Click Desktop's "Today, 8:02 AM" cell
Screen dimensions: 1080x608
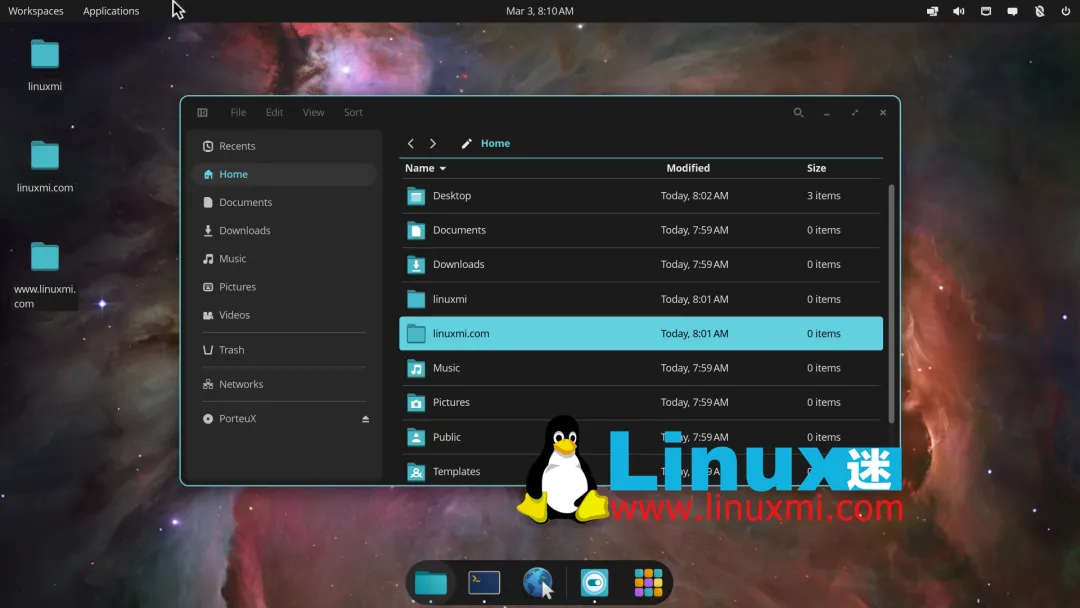[x=694, y=196]
